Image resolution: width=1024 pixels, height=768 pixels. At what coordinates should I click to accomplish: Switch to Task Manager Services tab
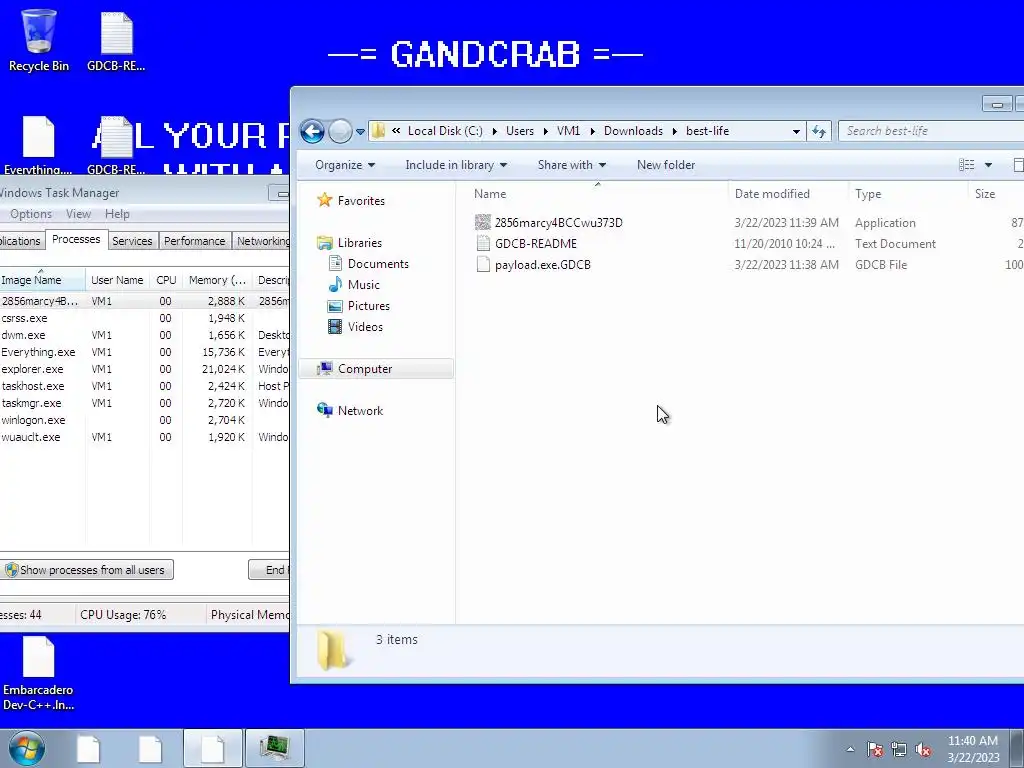(x=132, y=241)
